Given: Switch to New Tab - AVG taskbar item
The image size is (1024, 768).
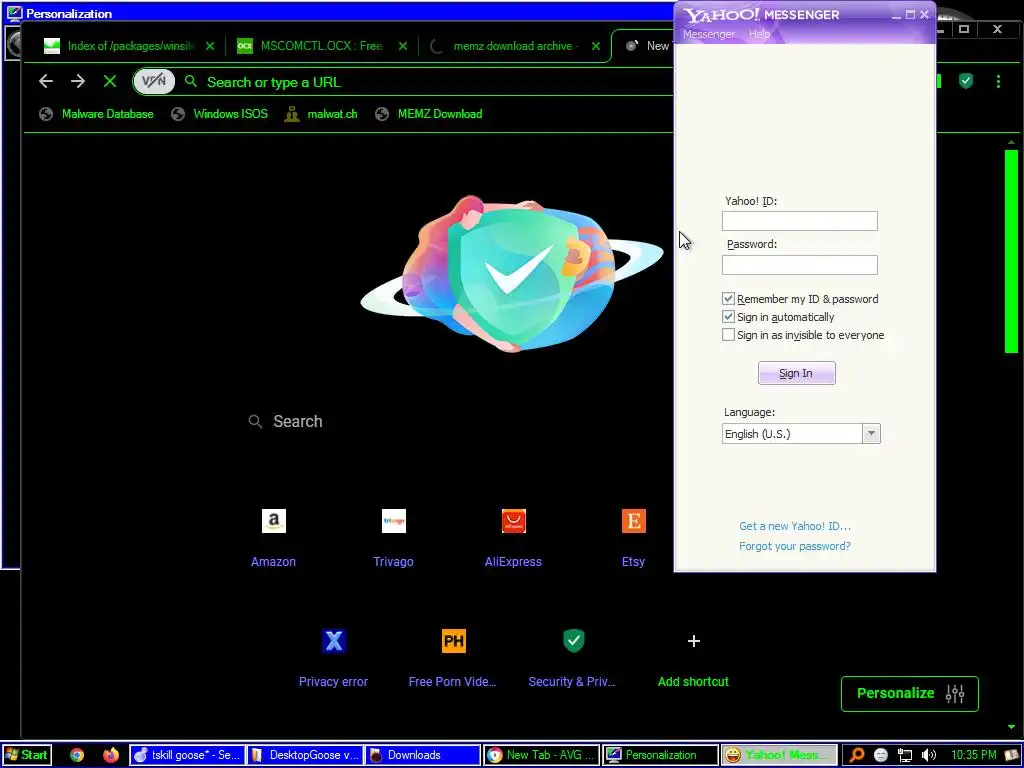Looking at the screenshot, I should pos(541,755).
